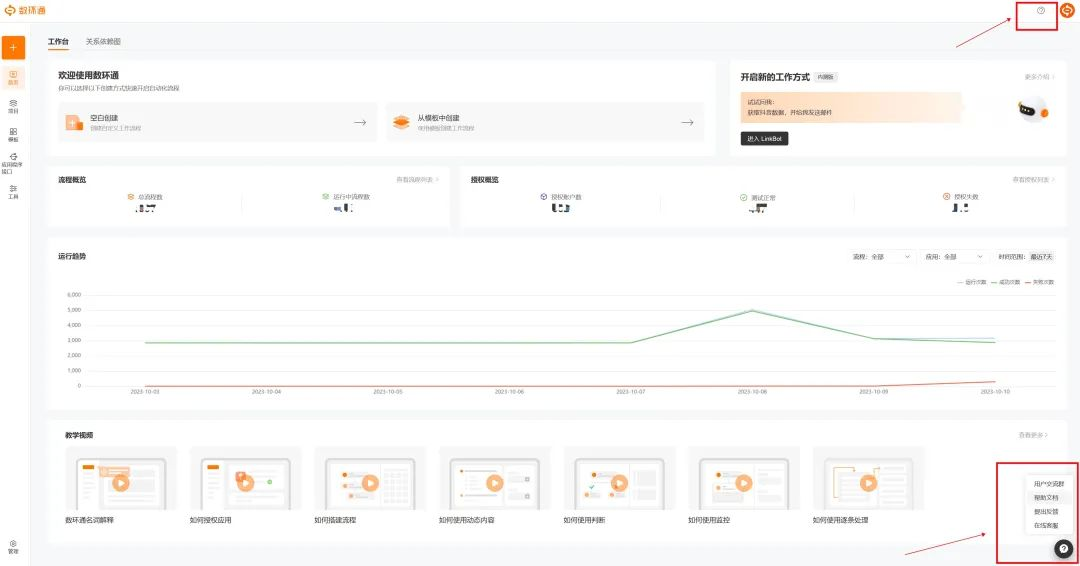1080x566 pixels.
Task: Play the 如何搭建流程 video
Action: [x=370, y=483]
